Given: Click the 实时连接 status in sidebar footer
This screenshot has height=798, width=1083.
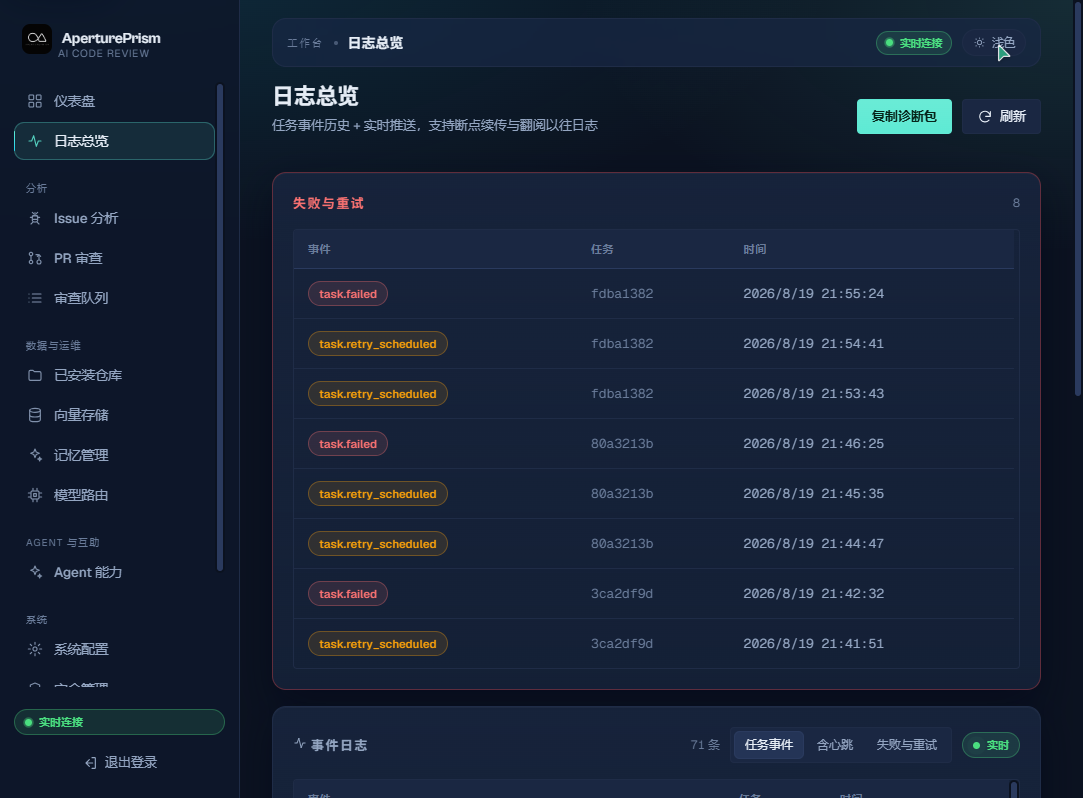Looking at the screenshot, I should click(119, 722).
